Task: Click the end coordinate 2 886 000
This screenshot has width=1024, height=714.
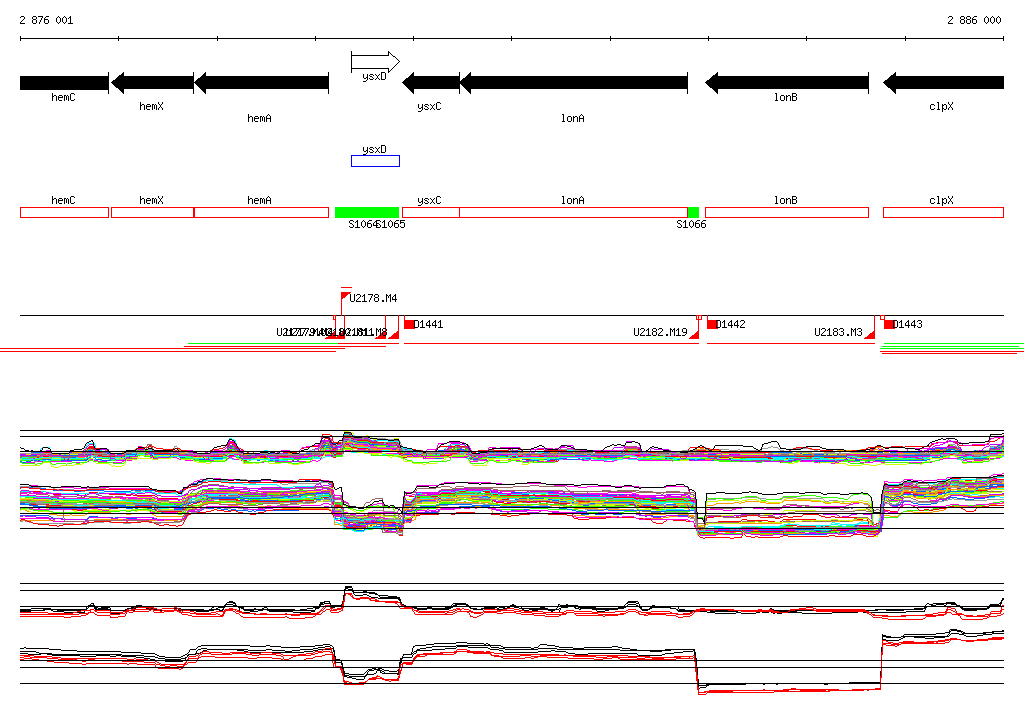Action: pyautogui.click(x=974, y=20)
